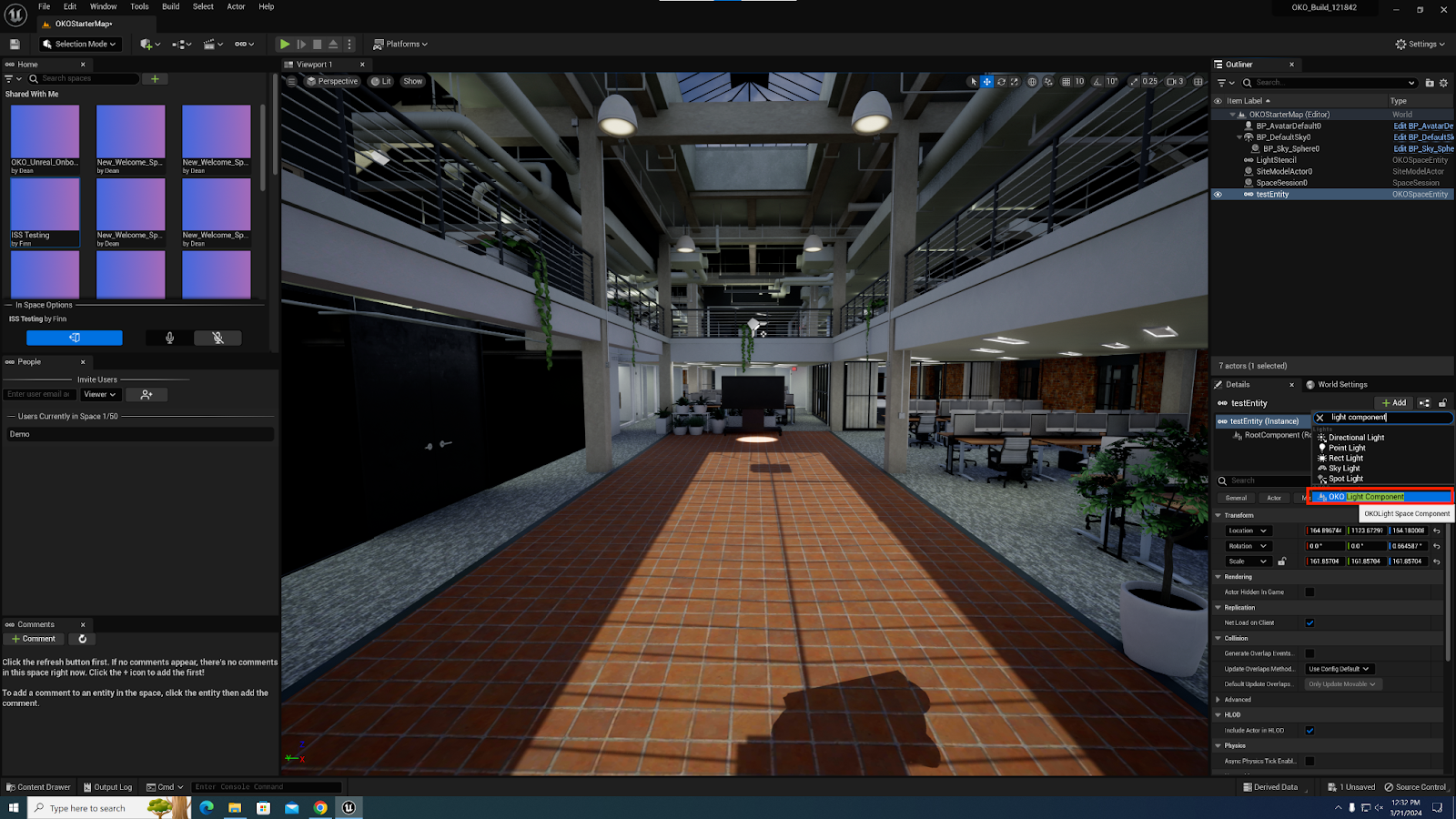Open the Build menu
The image size is (1456, 819).
pos(170,6)
